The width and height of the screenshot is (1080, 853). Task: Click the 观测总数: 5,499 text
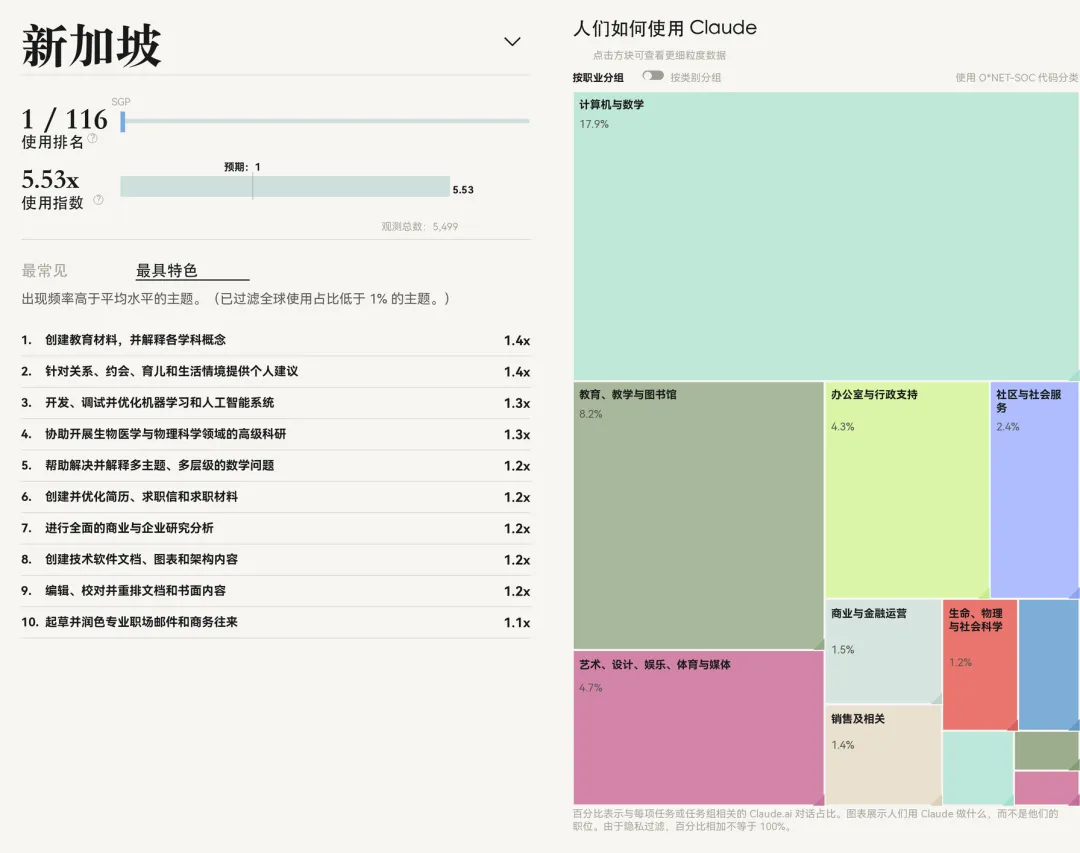coord(419,227)
